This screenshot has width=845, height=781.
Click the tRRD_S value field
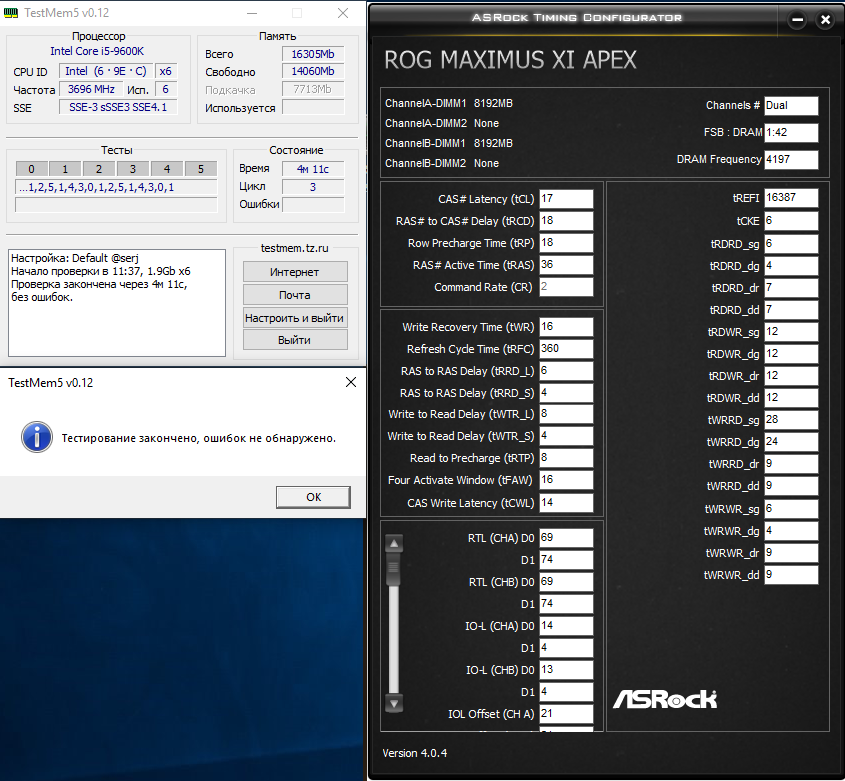[566, 393]
